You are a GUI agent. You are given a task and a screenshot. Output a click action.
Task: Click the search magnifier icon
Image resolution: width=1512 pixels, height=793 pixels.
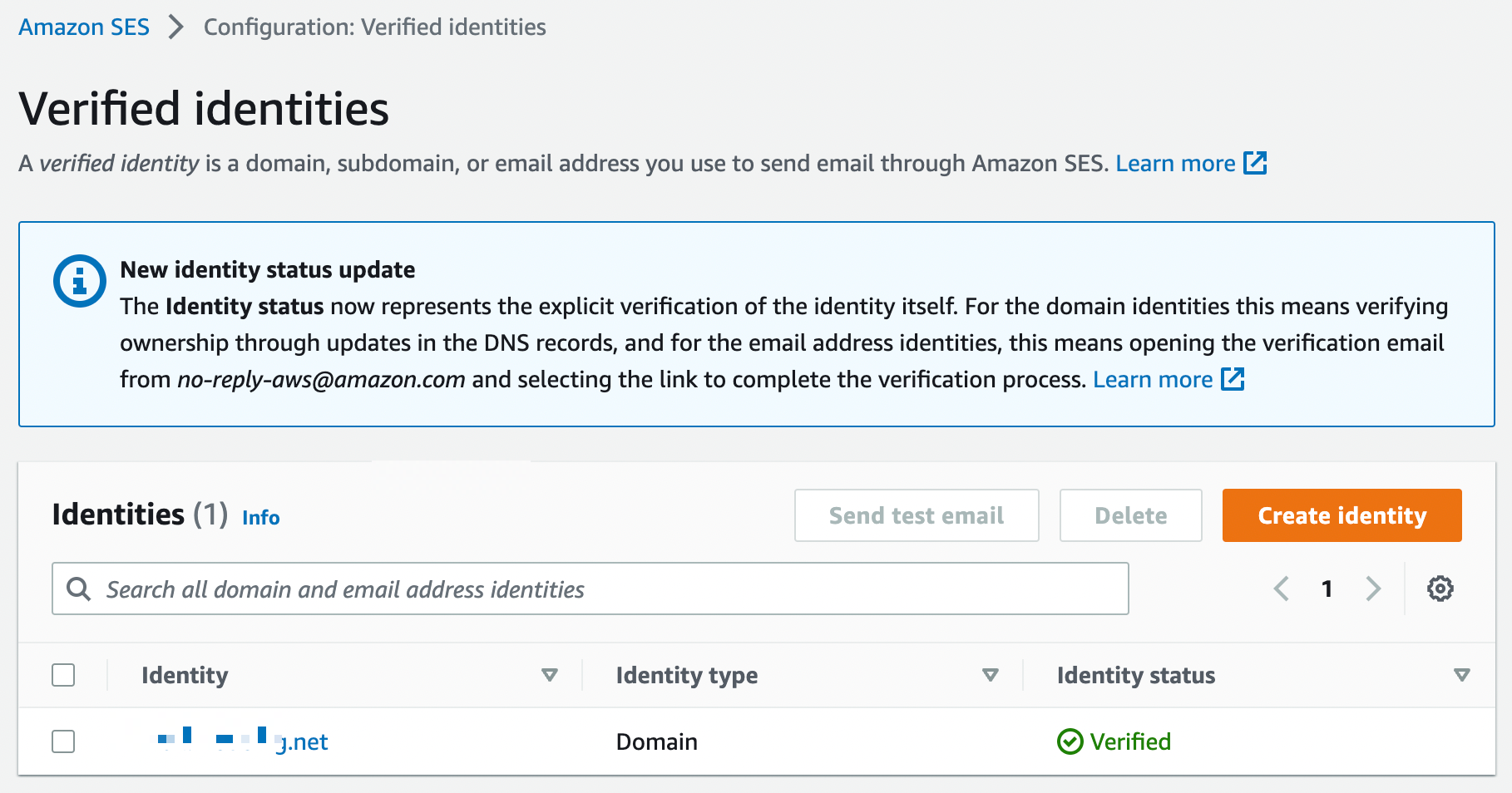coord(79,589)
